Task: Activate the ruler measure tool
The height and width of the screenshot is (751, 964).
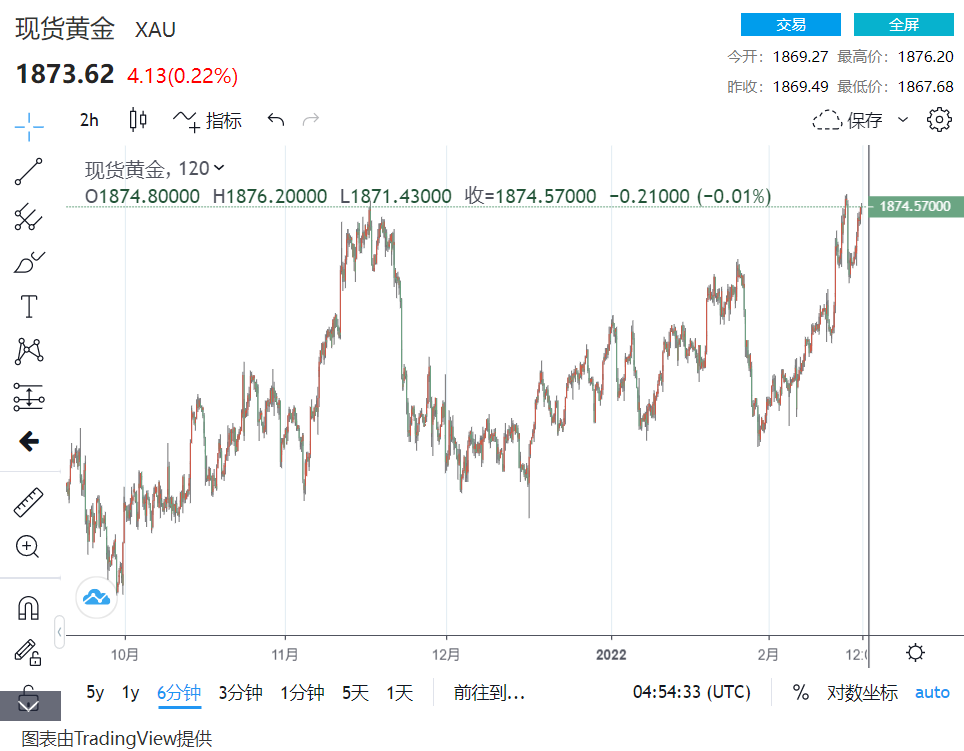Action: click(x=29, y=503)
